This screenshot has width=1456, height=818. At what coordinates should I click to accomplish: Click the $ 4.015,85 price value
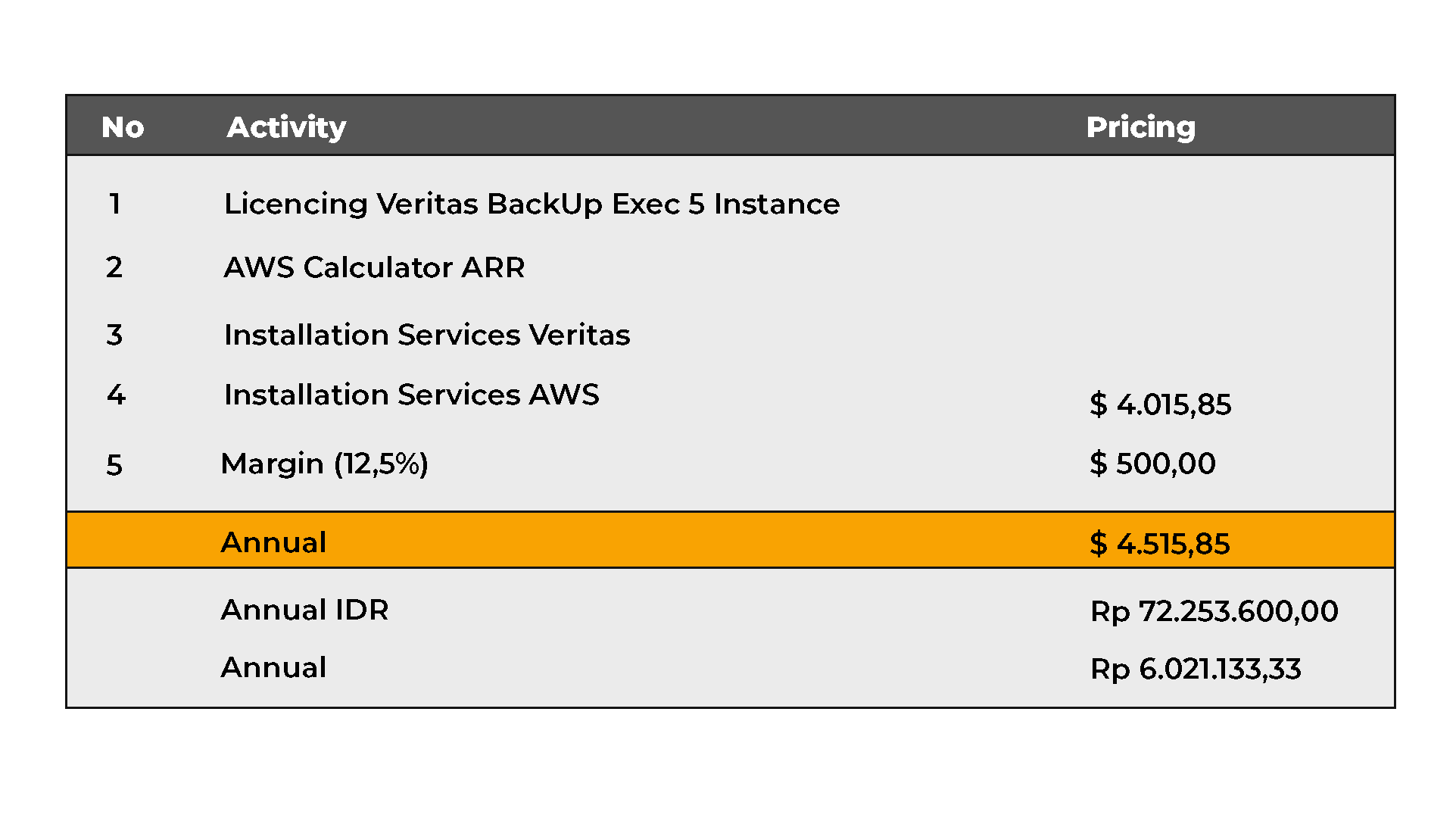tap(1160, 404)
